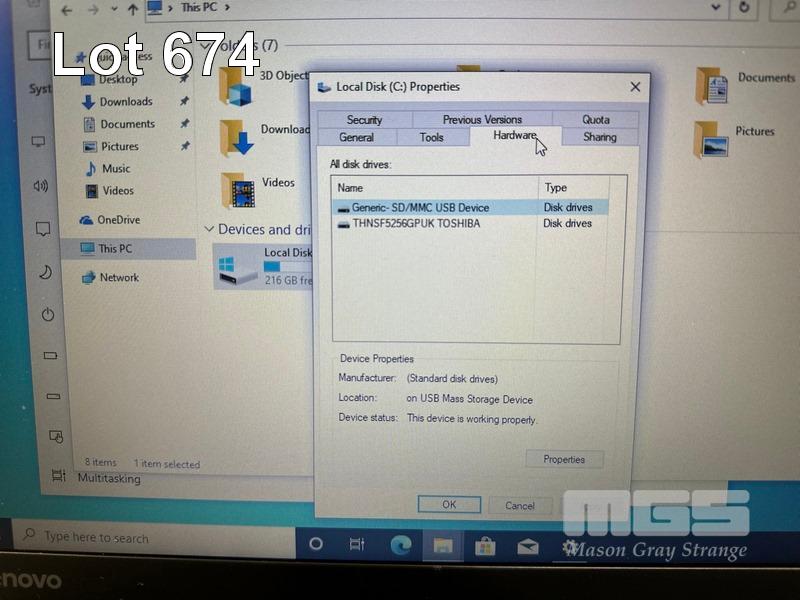
Task: Click the Local Disk drive icon
Action: (x=238, y=270)
